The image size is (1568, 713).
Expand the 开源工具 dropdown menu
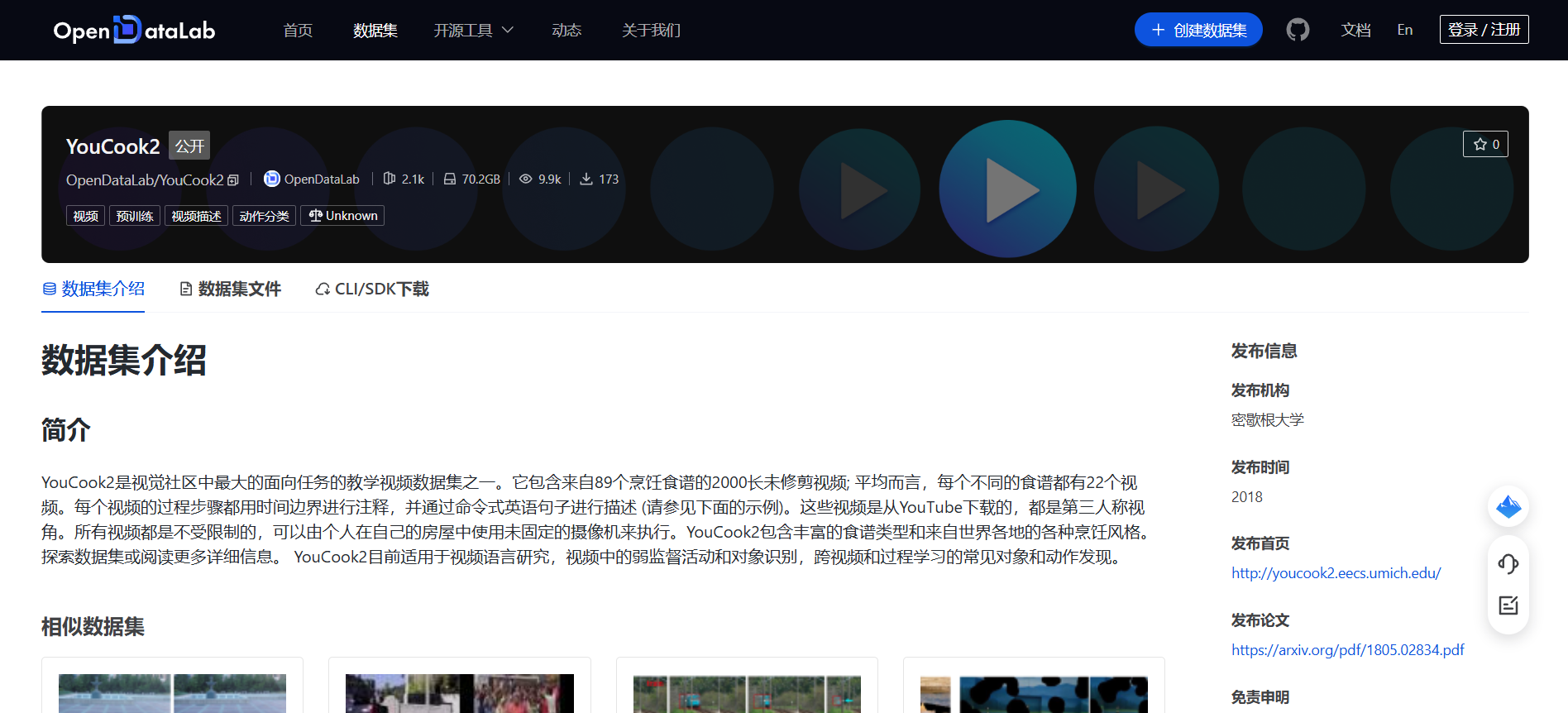click(x=474, y=30)
